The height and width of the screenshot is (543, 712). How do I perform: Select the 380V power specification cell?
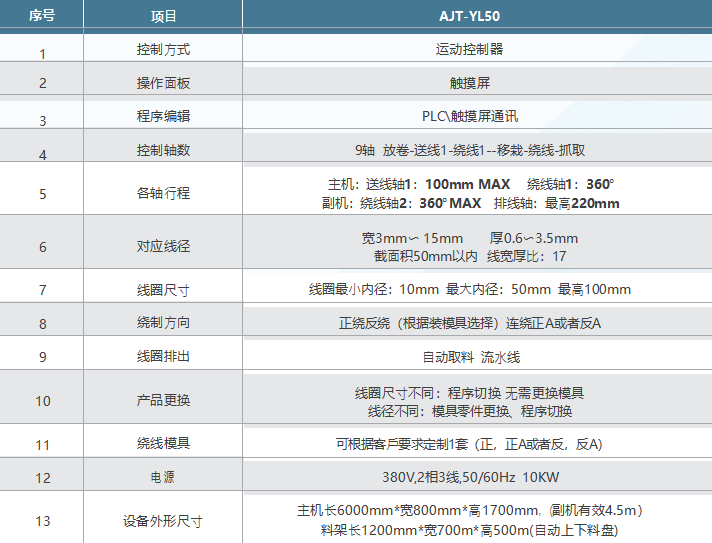(x=470, y=477)
